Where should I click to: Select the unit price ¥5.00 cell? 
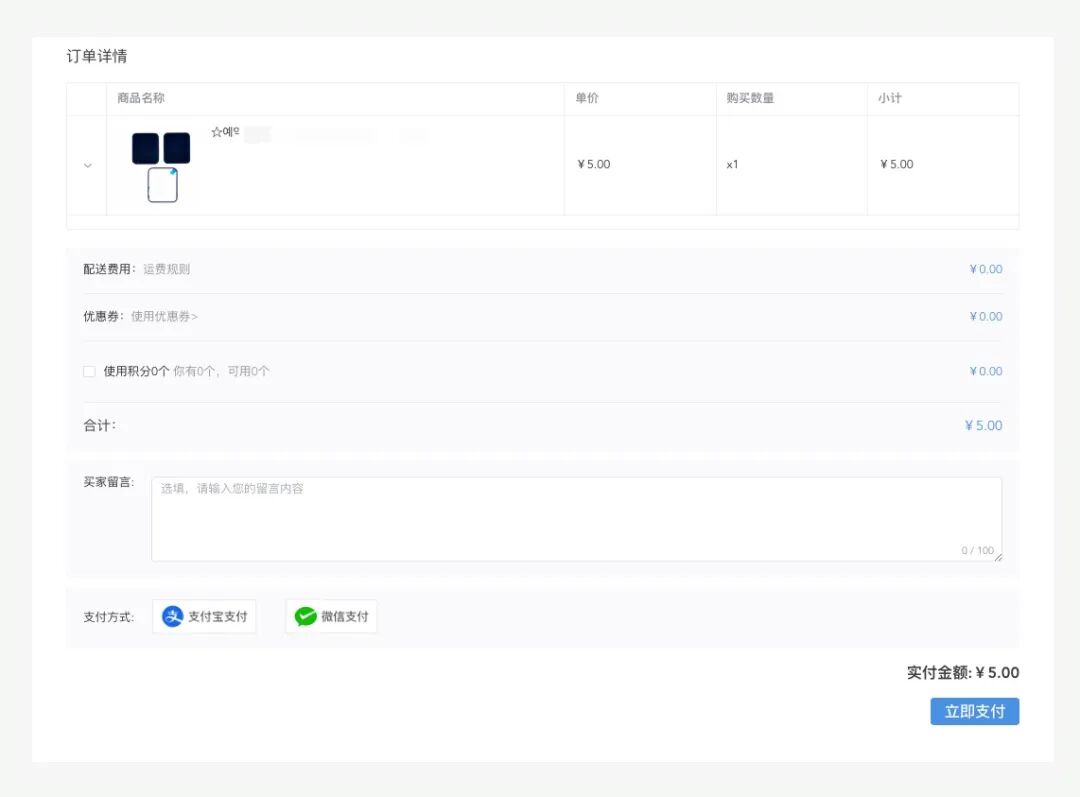point(594,165)
